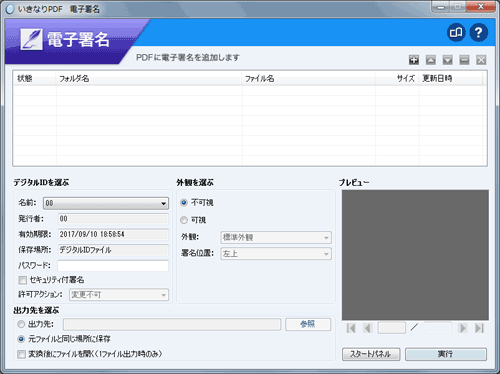
Task: Click the 実行 execute button
Action: [x=446, y=354]
